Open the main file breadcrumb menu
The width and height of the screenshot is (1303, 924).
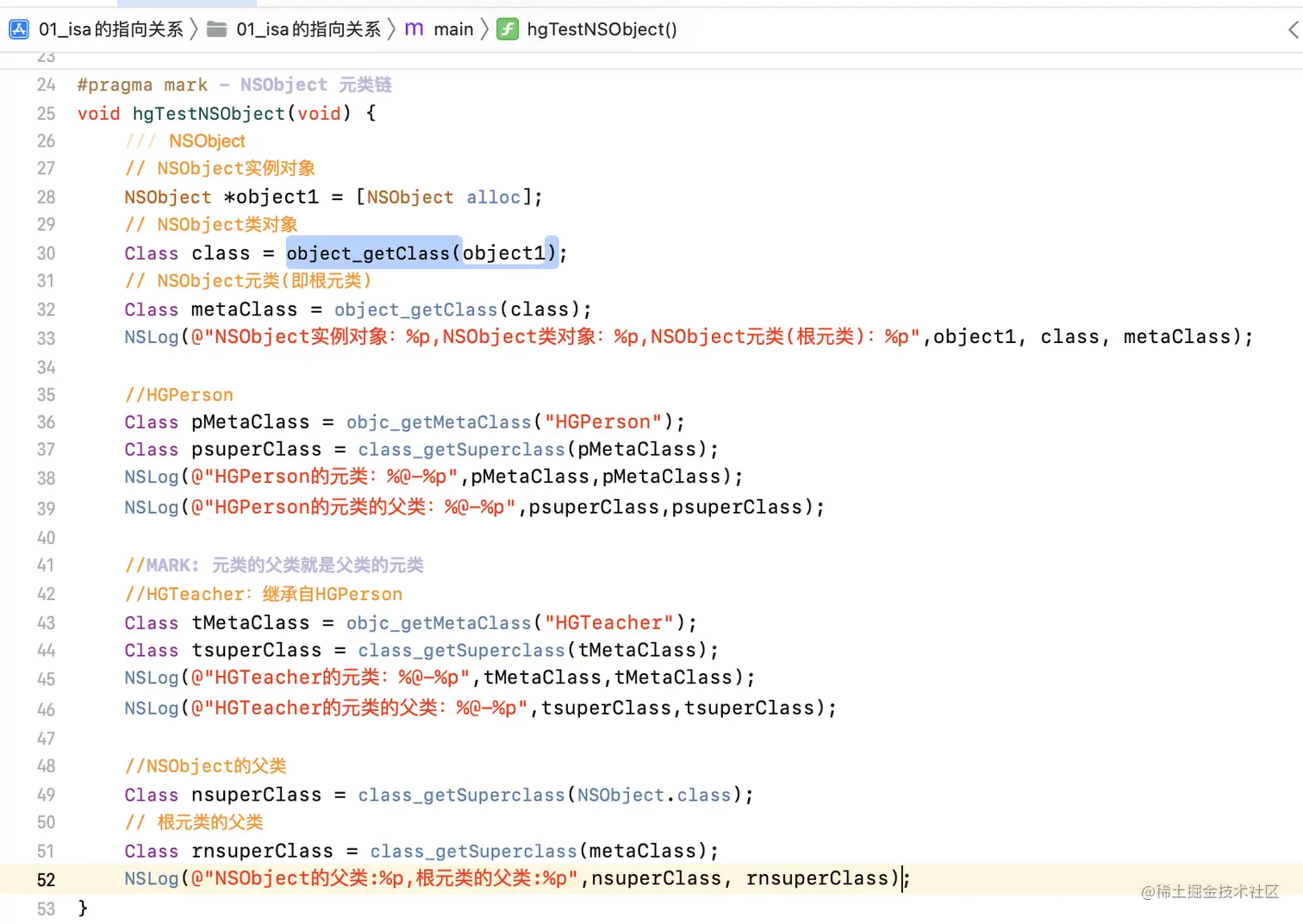(x=453, y=29)
